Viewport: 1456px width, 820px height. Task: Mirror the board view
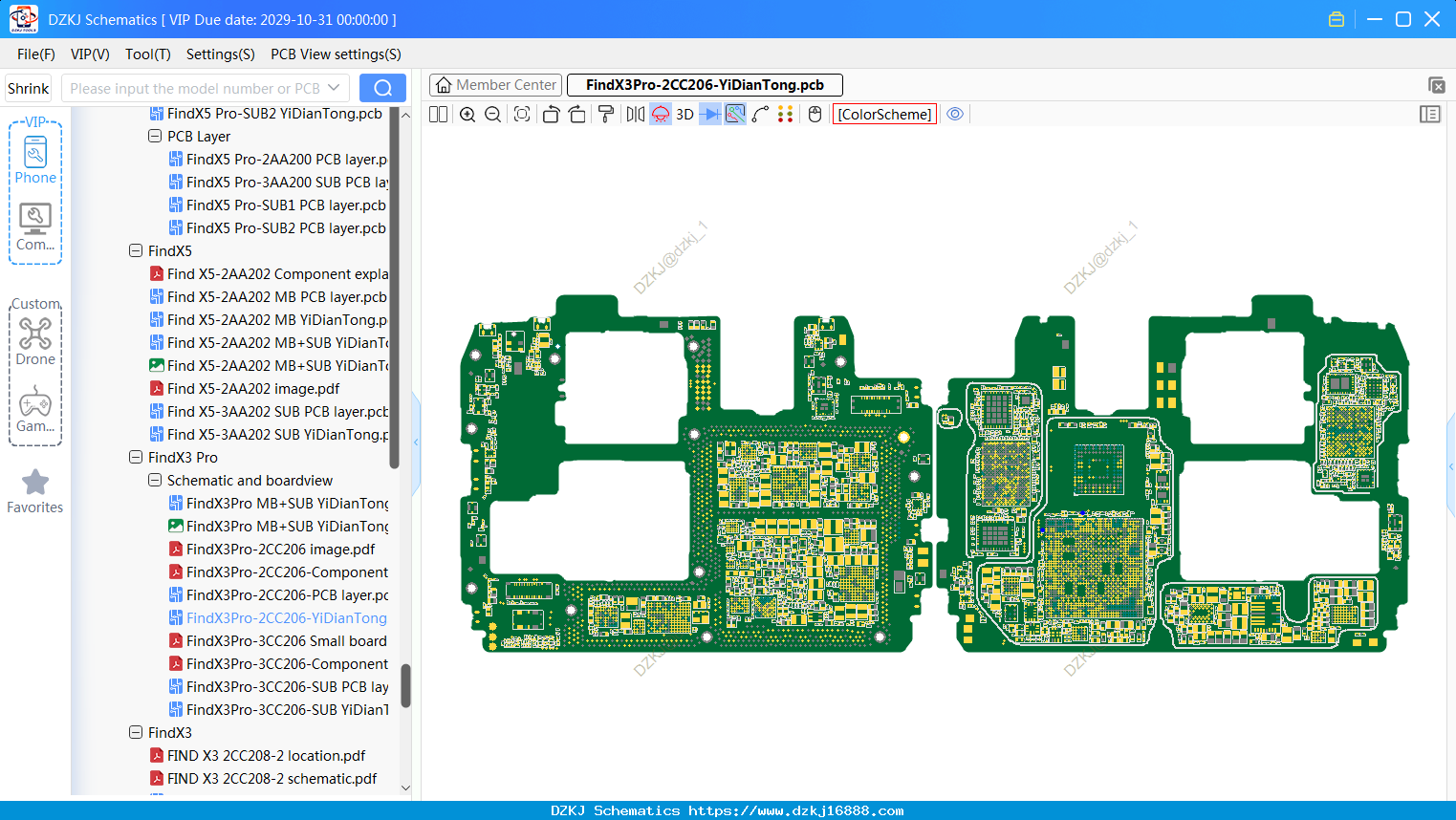[x=635, y=115]
